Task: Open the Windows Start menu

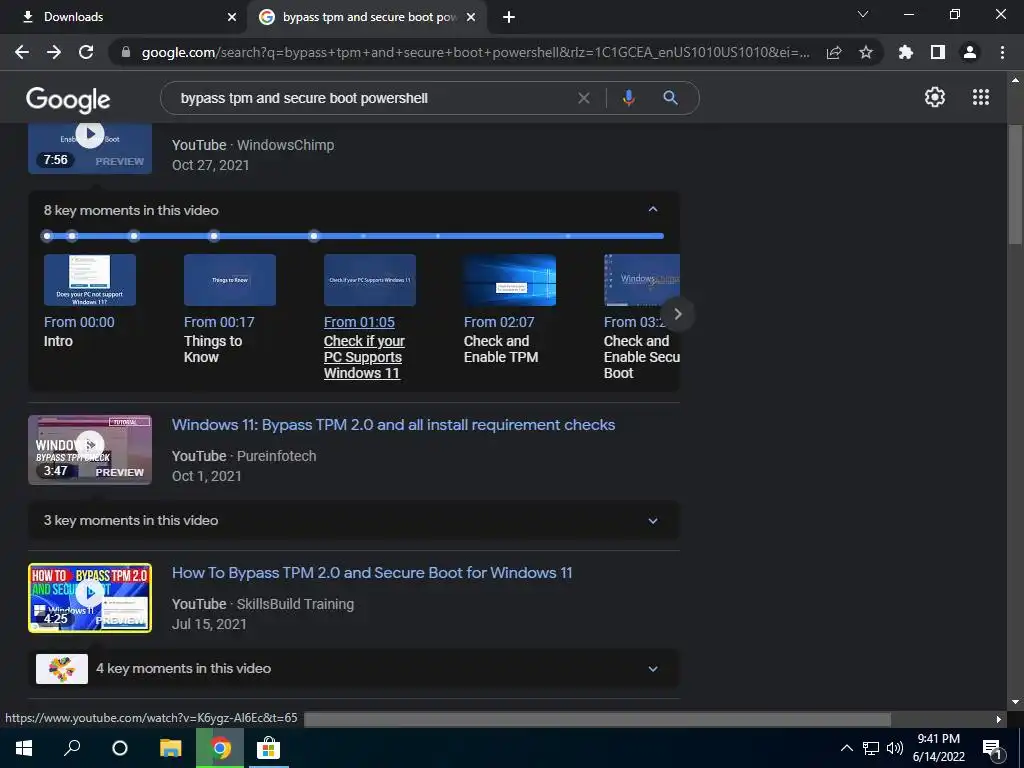Action: (x=24, y=748)
